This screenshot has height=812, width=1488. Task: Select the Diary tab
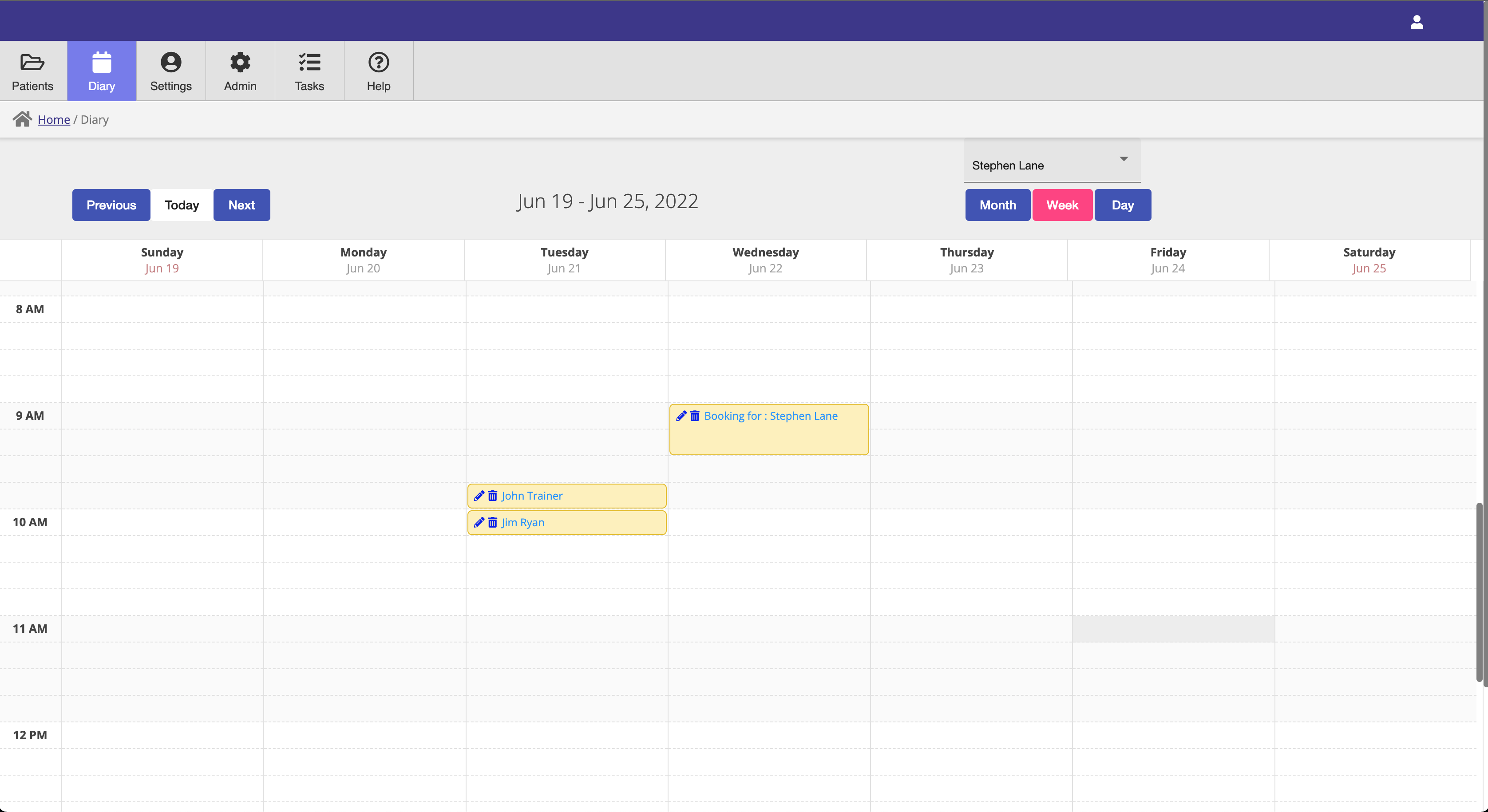pyautogui.click(x=101, y=71)
